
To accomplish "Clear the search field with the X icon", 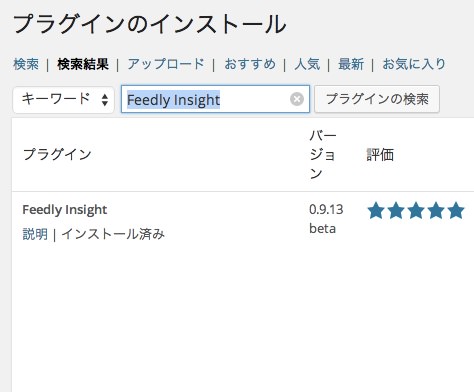I will [x=297, y=99].
